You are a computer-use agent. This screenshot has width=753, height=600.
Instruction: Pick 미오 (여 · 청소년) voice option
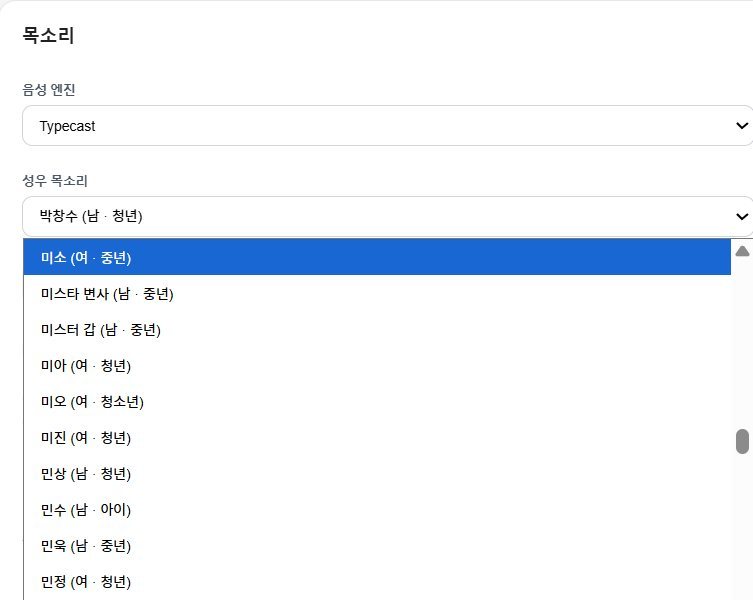[x=377, y=402]
